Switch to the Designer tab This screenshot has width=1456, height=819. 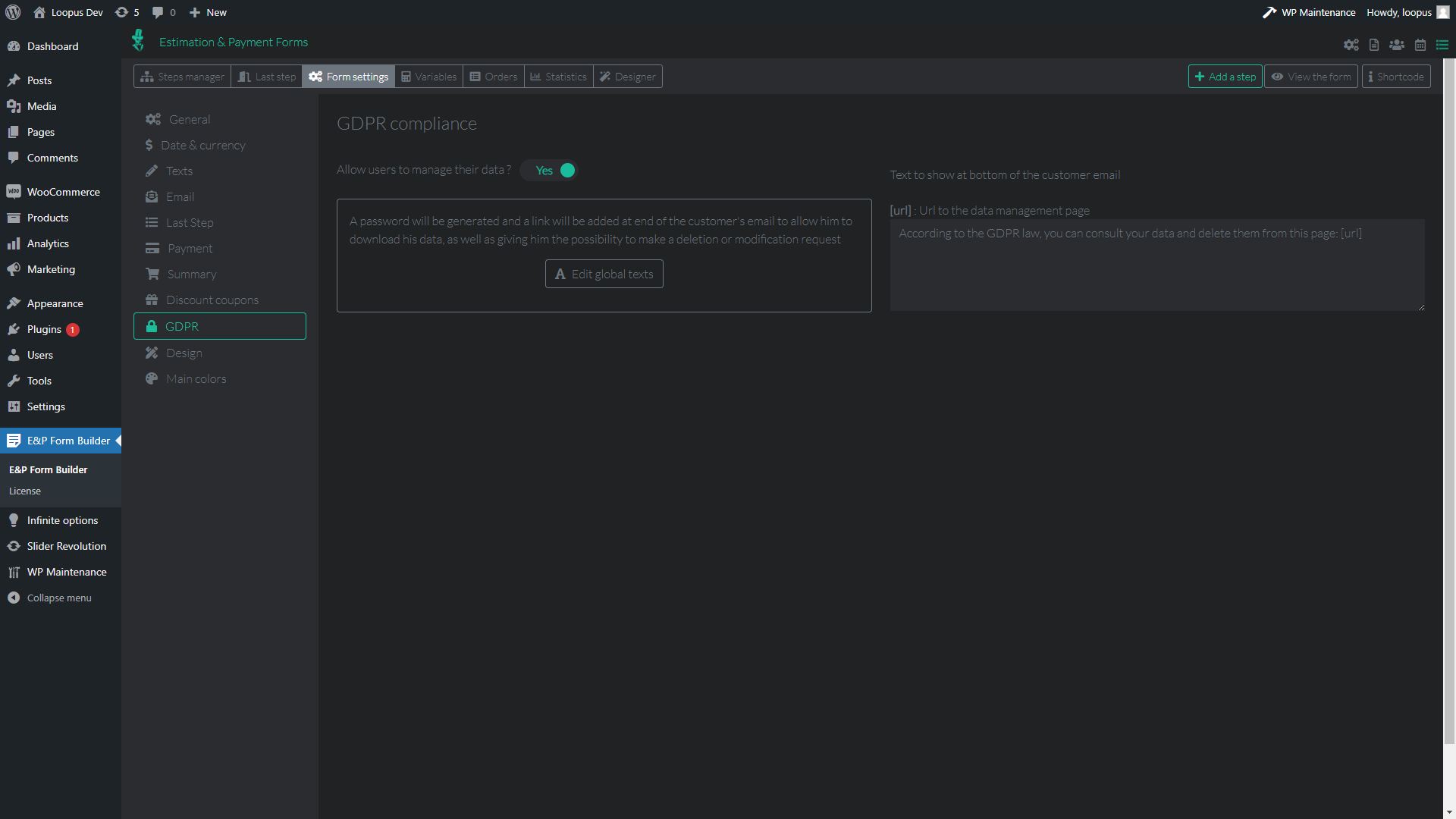[x=628, y=77]
